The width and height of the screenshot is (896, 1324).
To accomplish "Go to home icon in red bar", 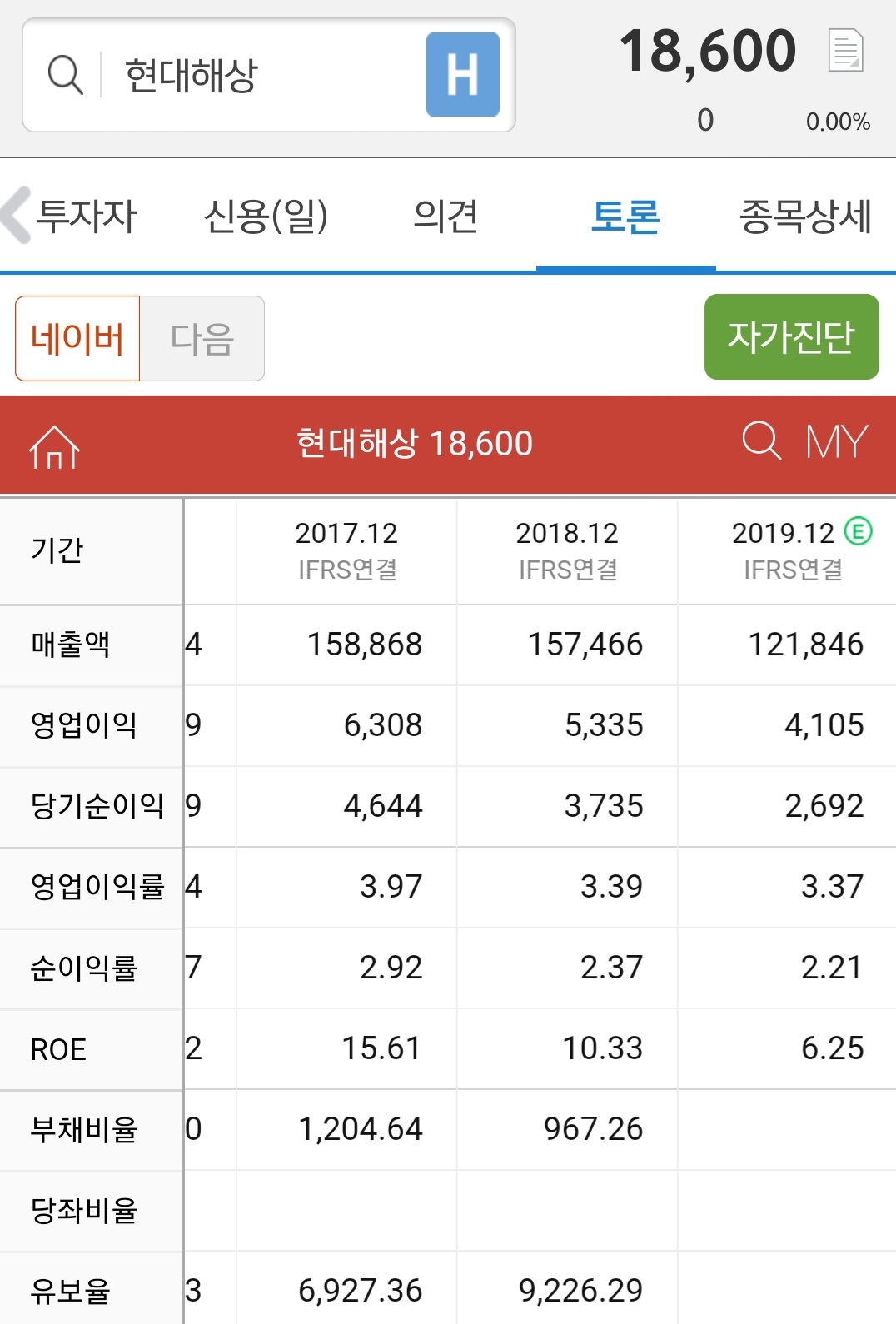I will point(54,446).
